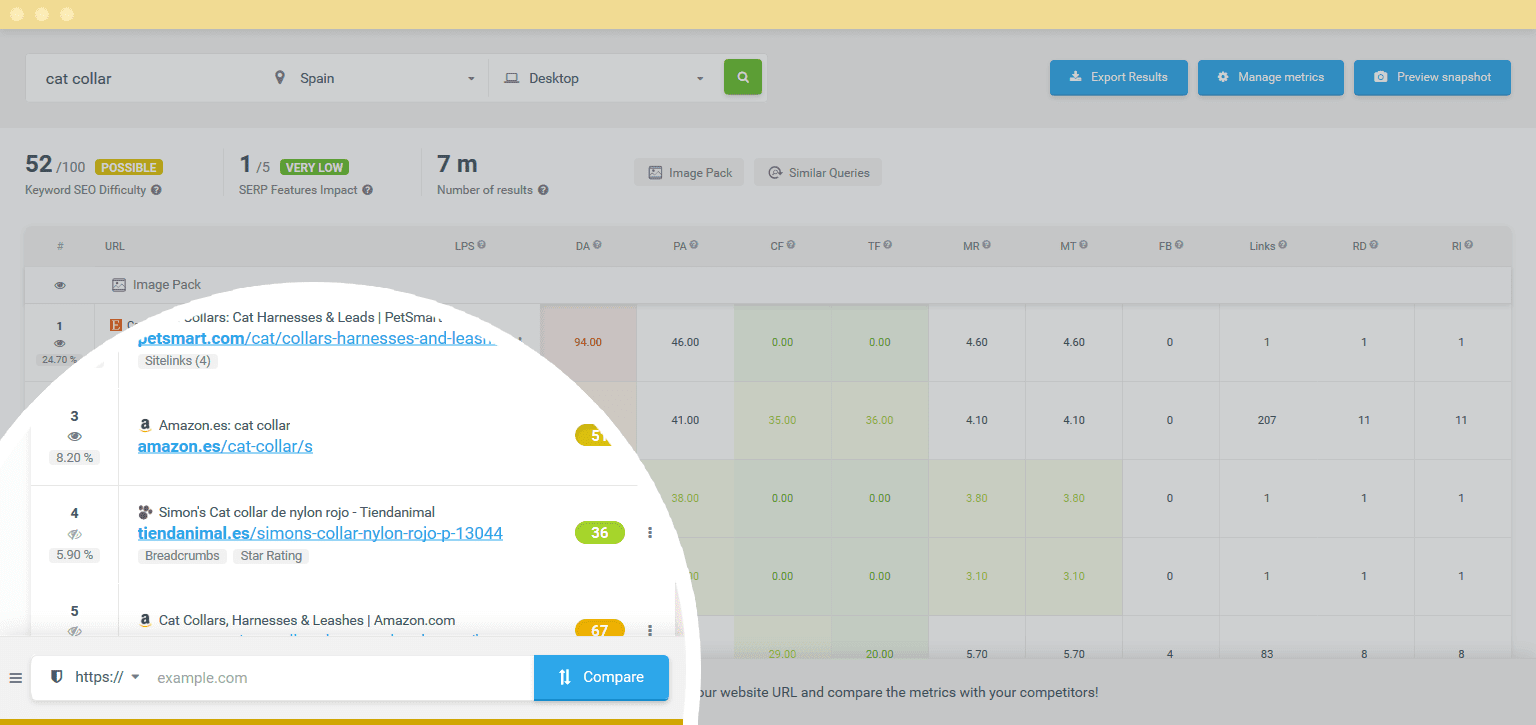Toggle eye visibility for result 1
The width and height of the screenshot is (1536, 725).
(60, 343)
